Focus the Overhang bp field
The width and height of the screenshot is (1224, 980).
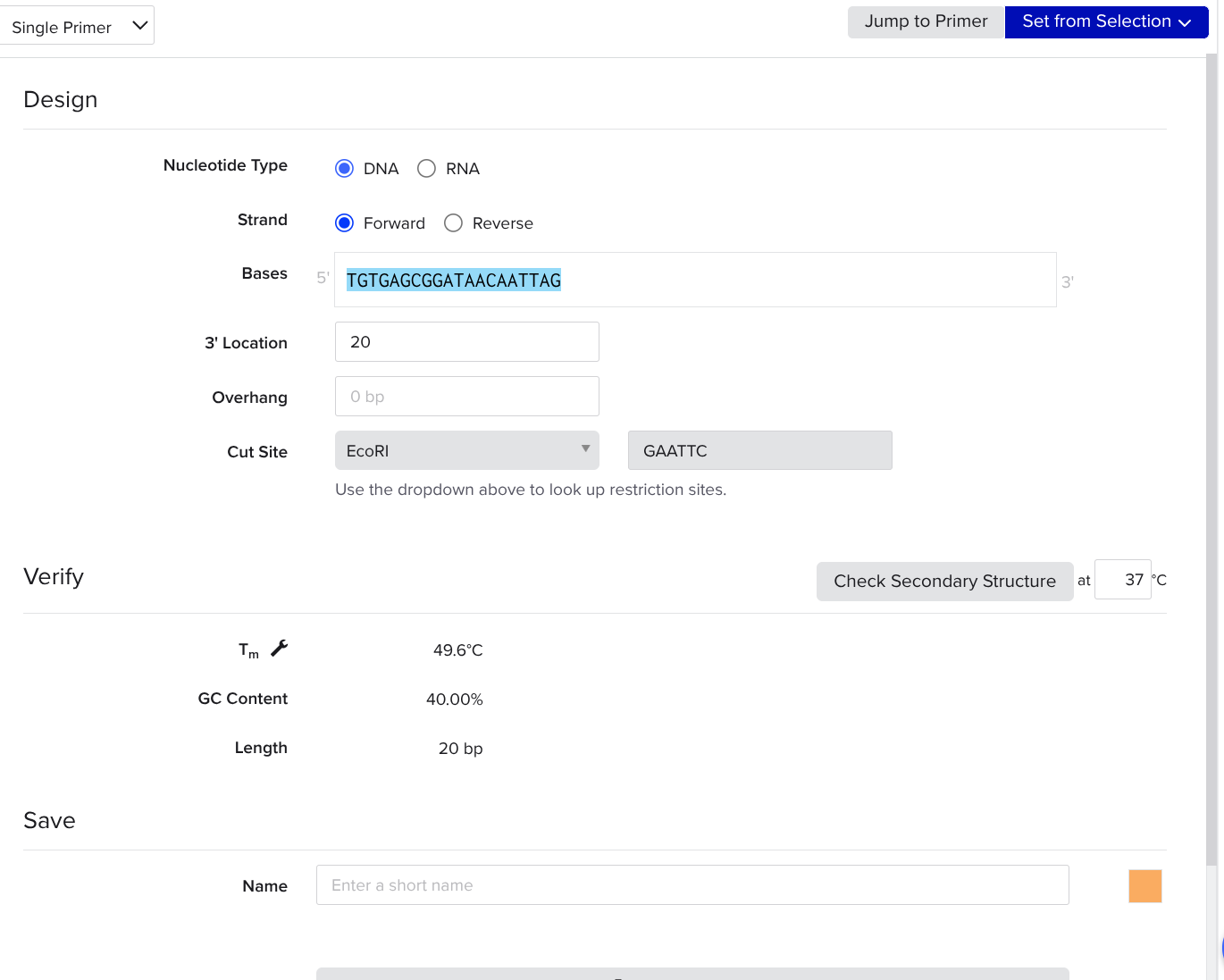(x=467, y=397)
